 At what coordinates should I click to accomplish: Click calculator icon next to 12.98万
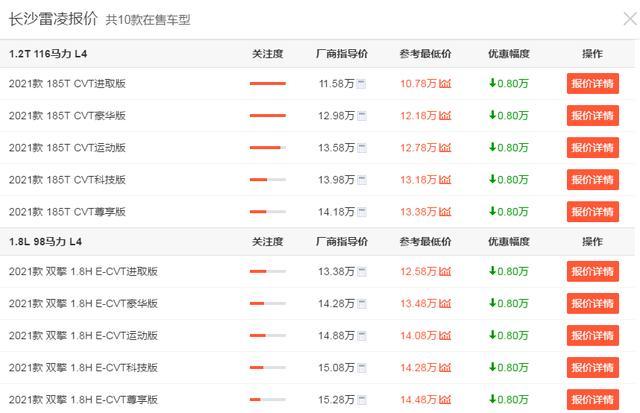coord(361,115)
